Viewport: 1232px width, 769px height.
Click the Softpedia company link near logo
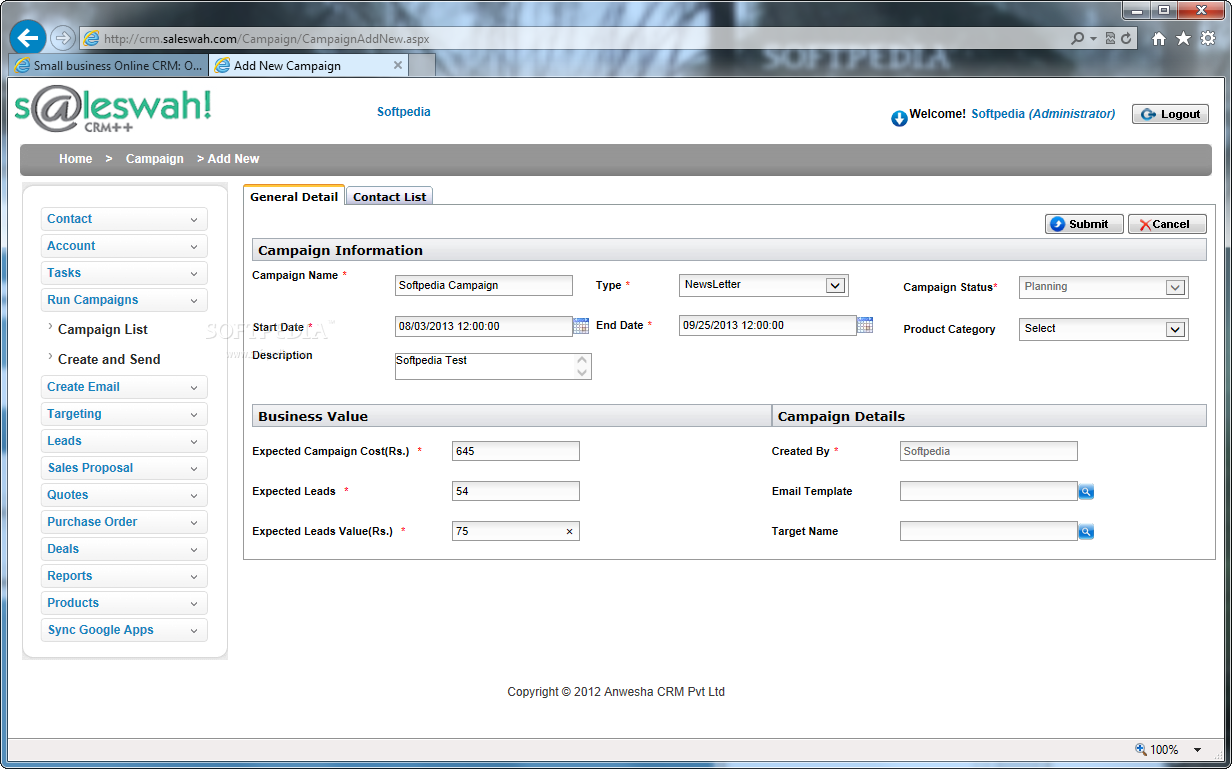pyautogui.click(x=404, y=112)
